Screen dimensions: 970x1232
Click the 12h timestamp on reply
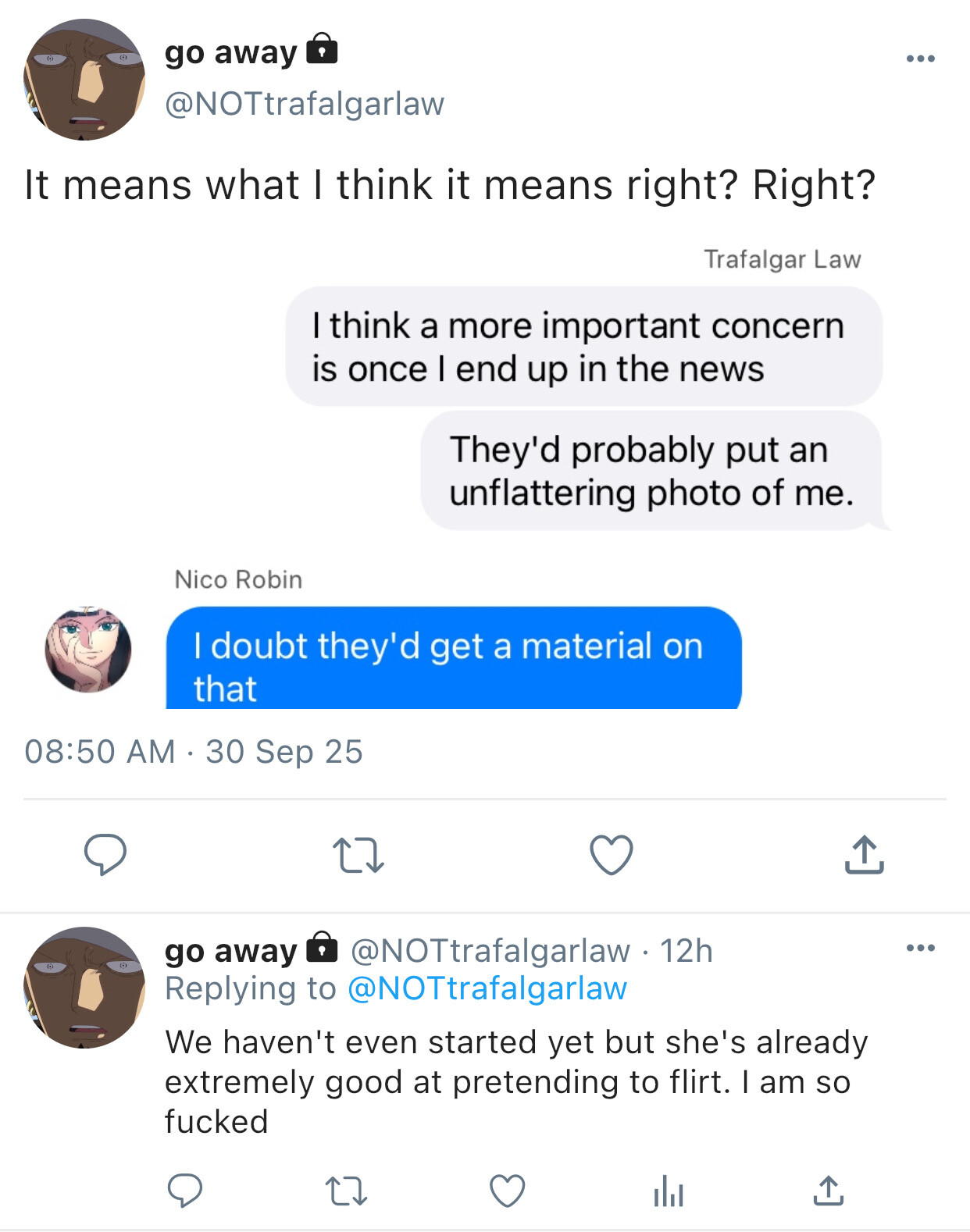[x=686, y=951]
